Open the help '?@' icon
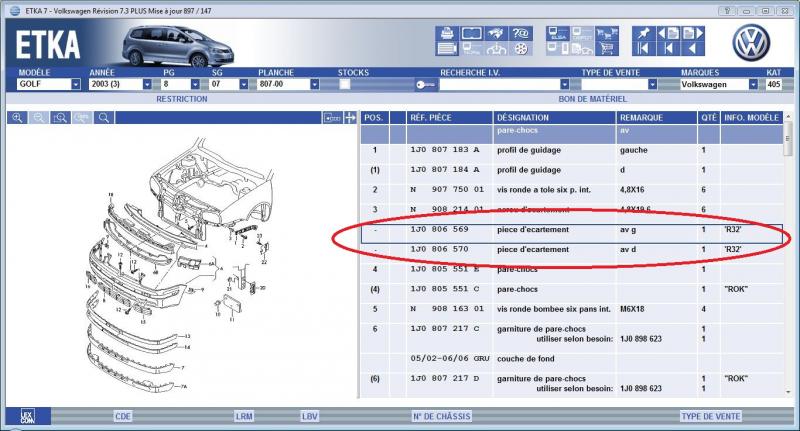This screenshot has height=431, width=800. 520,33
